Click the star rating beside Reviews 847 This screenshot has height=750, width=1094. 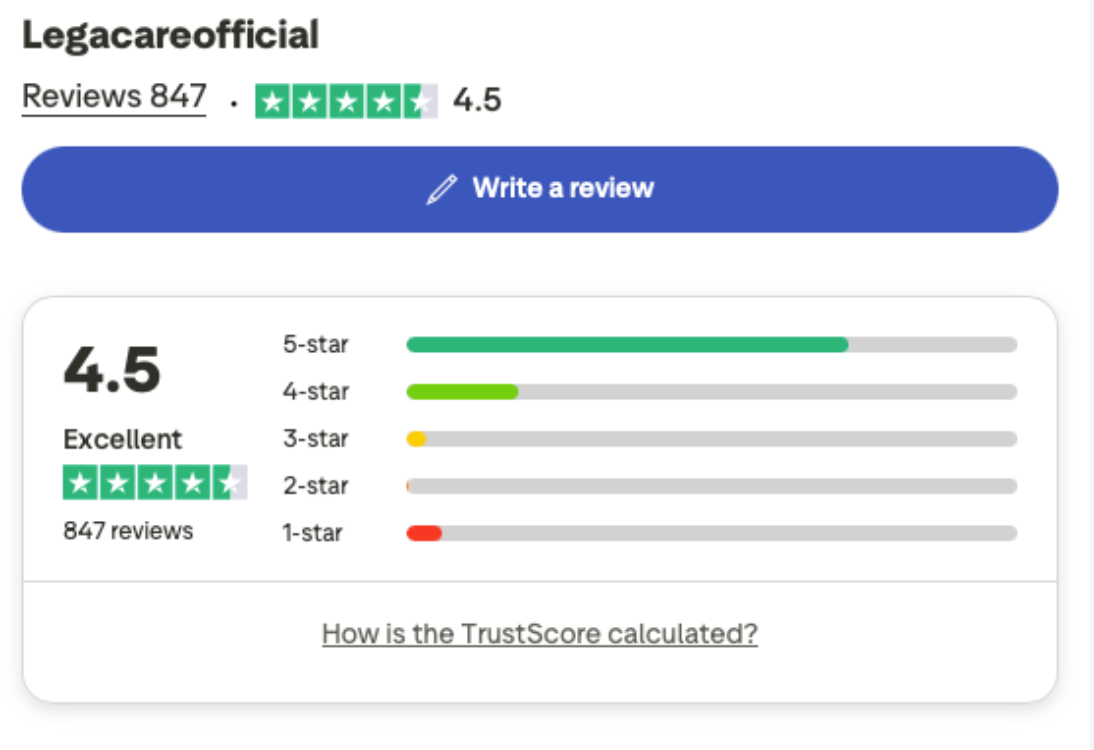346,101
